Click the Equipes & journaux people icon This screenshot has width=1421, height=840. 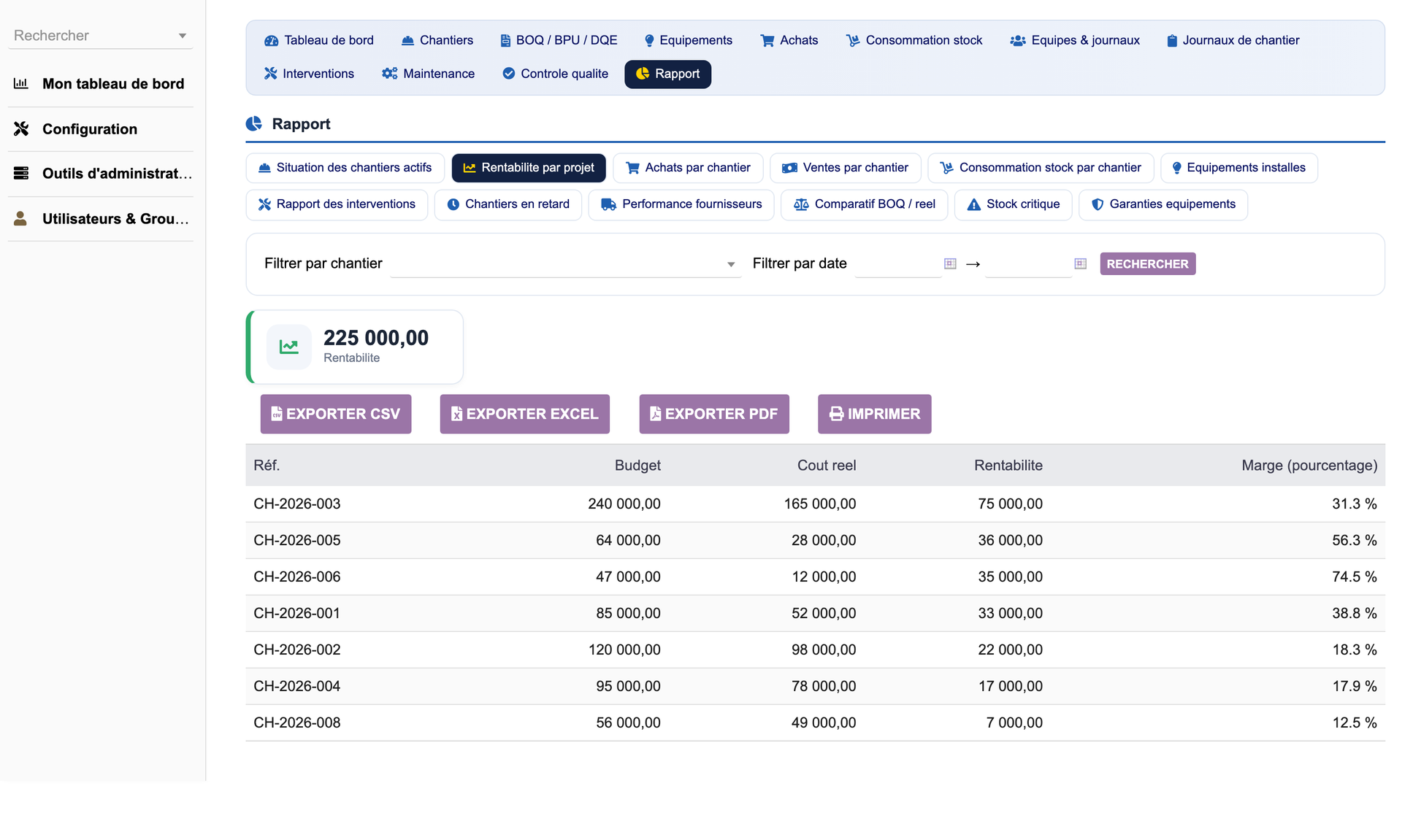(1018, 41)
